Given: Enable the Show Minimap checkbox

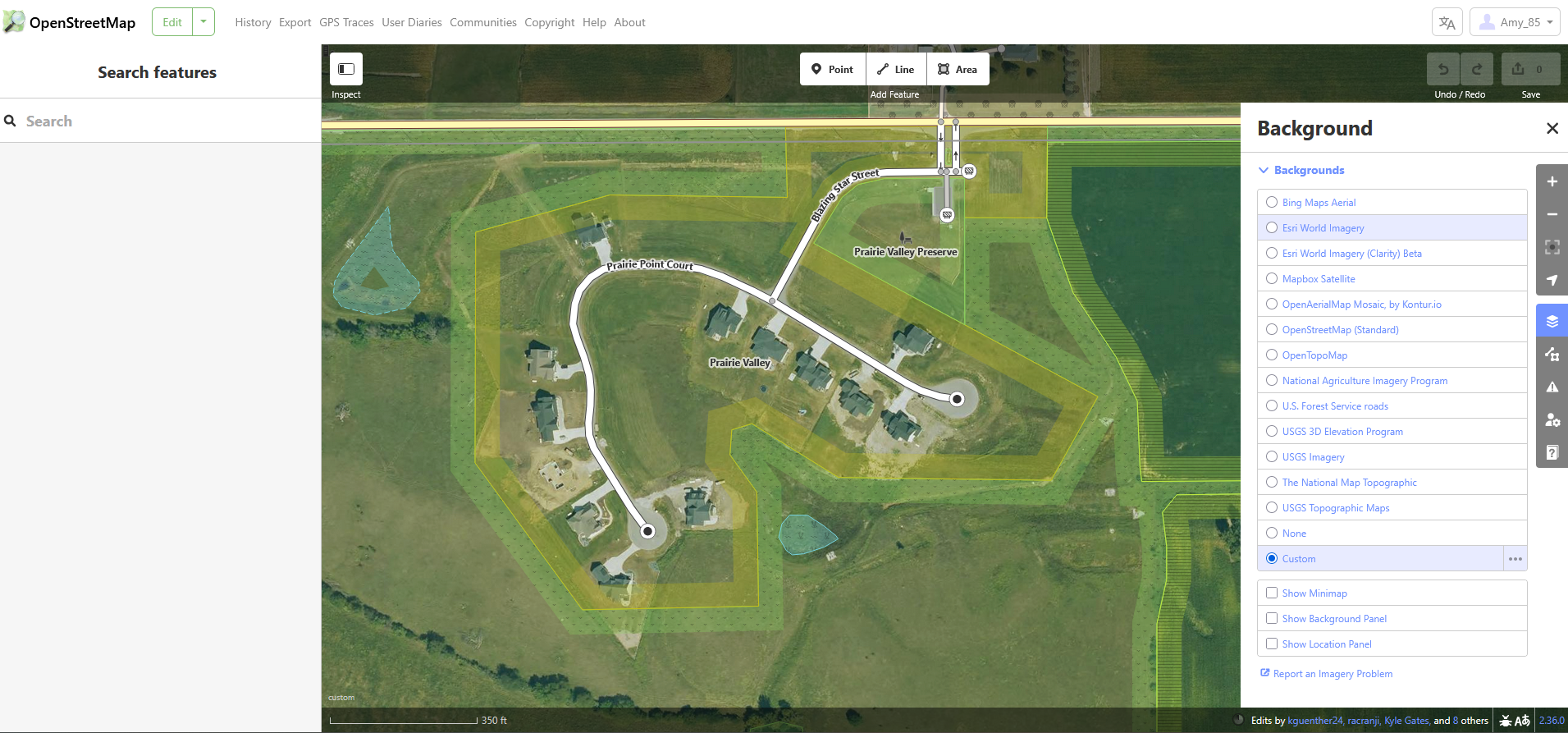Looking at the screenshot, I should coord(1272,593).
